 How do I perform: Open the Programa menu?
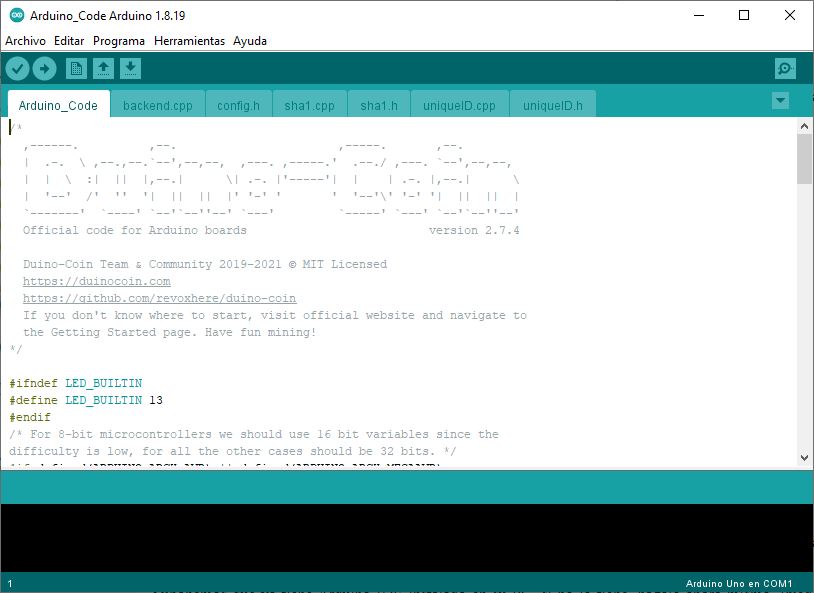click(119, 41)
